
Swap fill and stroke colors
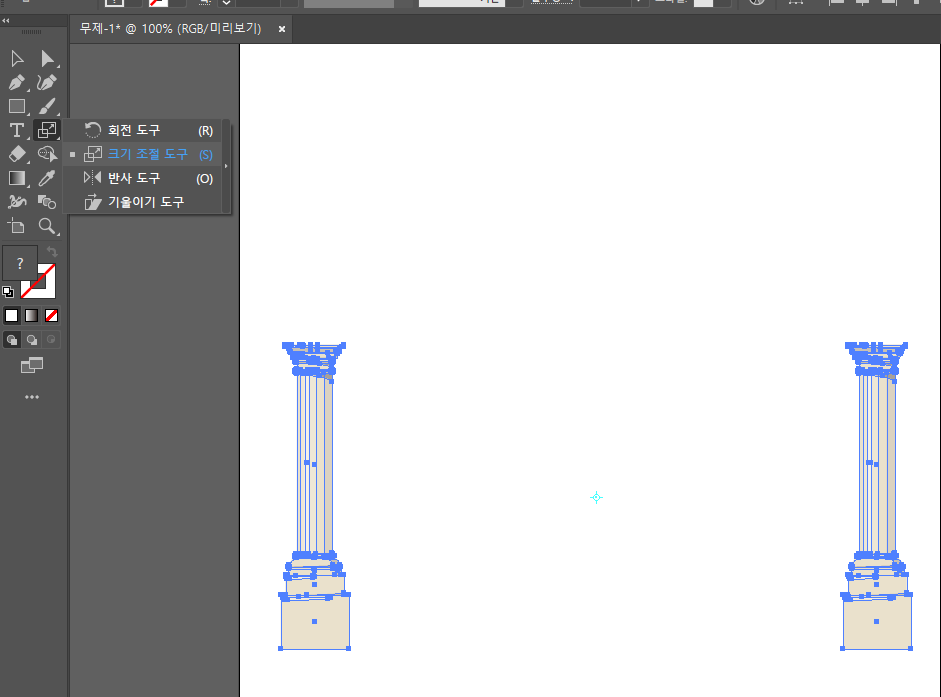(52, 252)
